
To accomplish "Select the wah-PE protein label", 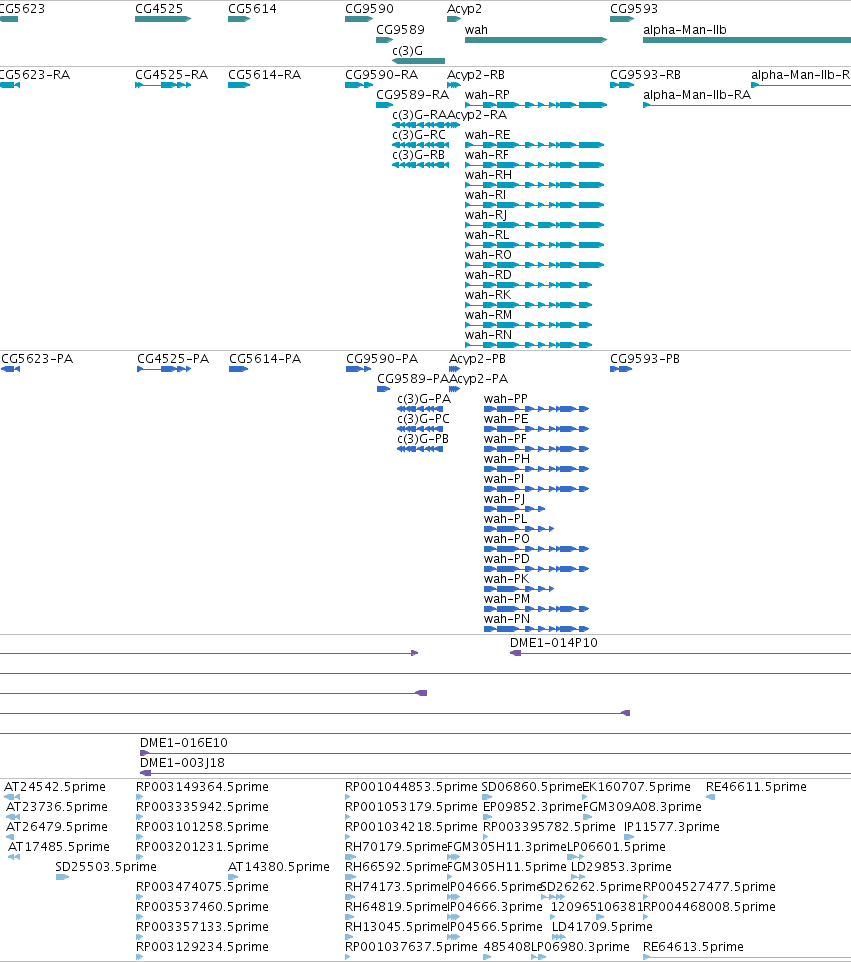I will [x=506, y=418].
